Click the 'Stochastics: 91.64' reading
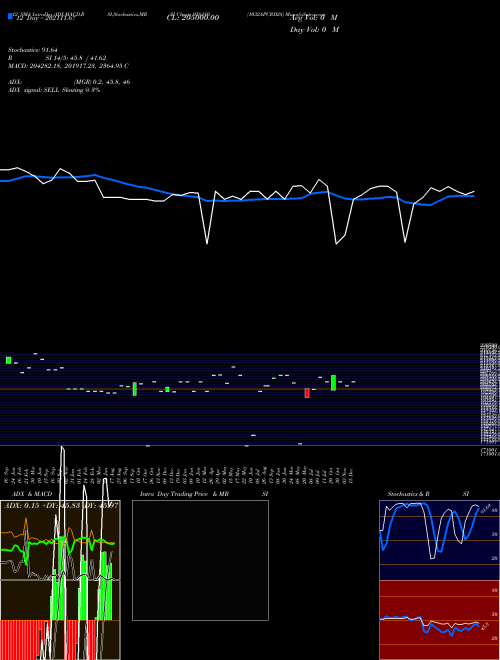Viewport: 500px width, 660px height. point(32,50)
